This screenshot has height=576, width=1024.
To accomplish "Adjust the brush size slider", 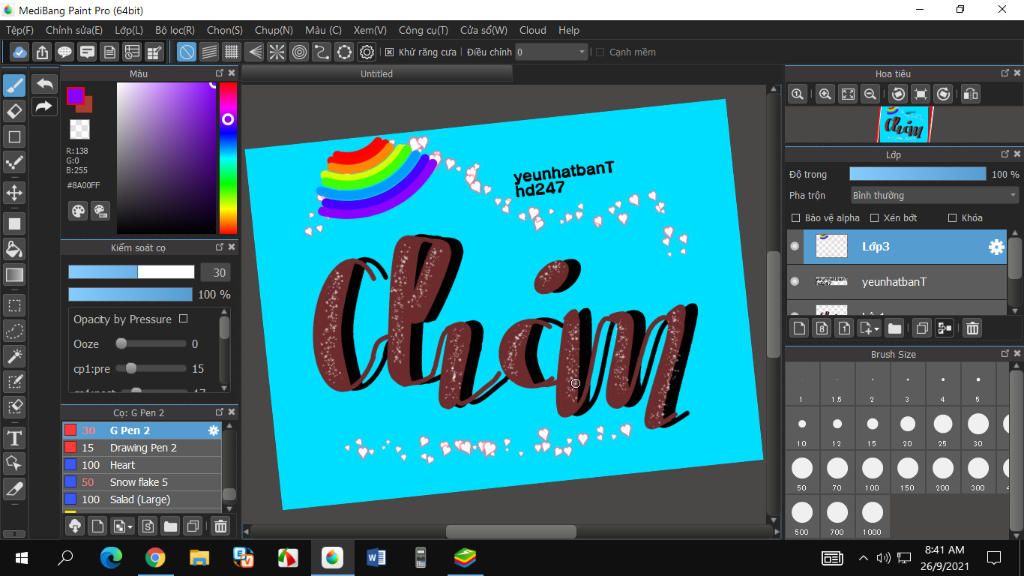I will pyautogui.click(x=131, y=272).
